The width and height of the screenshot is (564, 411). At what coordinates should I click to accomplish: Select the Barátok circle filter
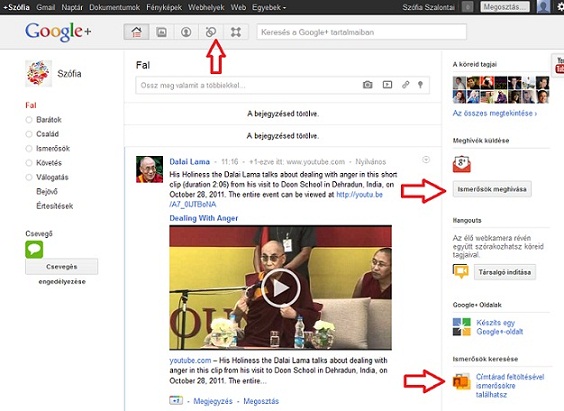pos(44,120)
